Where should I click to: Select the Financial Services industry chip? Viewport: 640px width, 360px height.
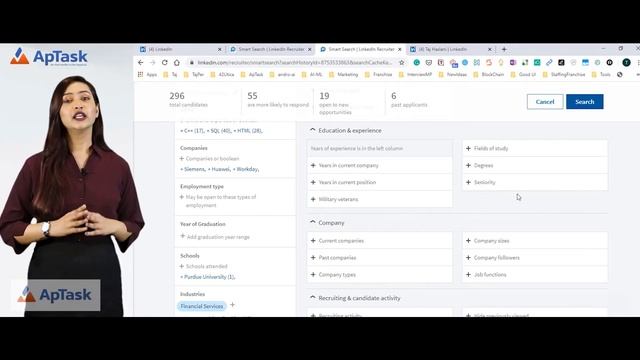202,306
